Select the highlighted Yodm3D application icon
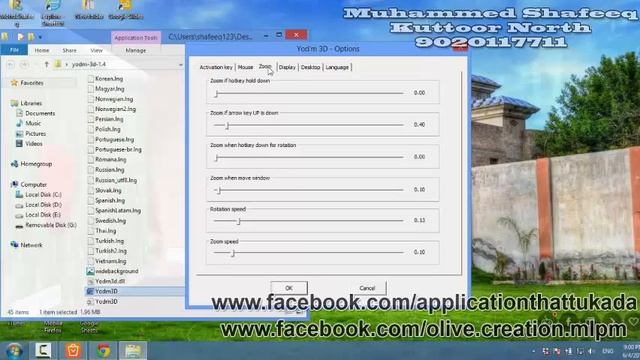This screenshot has width=640, height=360. (x=90, y=291)
